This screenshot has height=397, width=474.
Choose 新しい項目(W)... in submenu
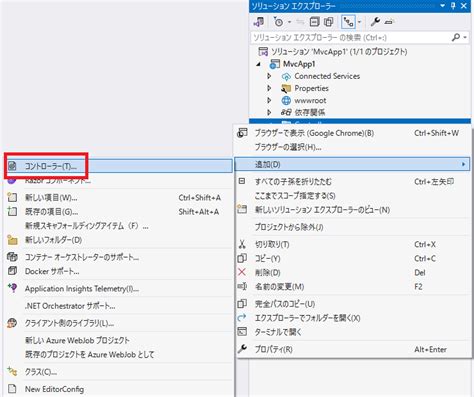(119, 198)
